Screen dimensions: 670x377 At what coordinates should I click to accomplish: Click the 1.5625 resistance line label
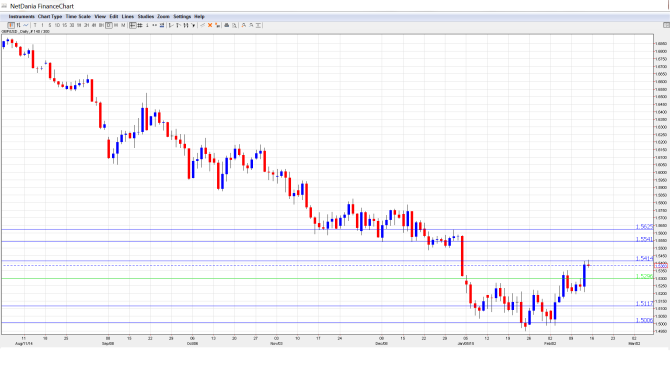[644, 227]
